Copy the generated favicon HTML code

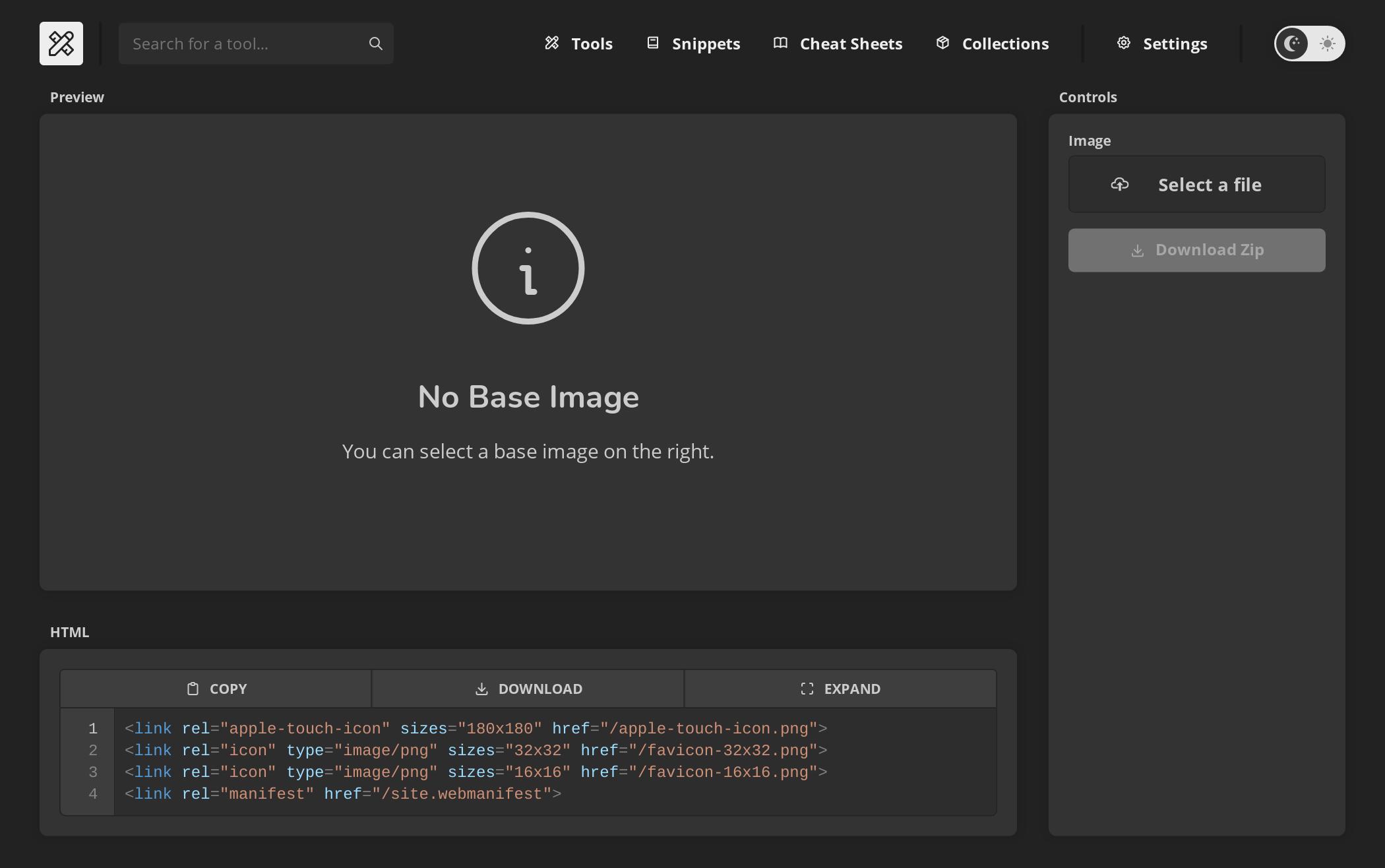(216, 688)
